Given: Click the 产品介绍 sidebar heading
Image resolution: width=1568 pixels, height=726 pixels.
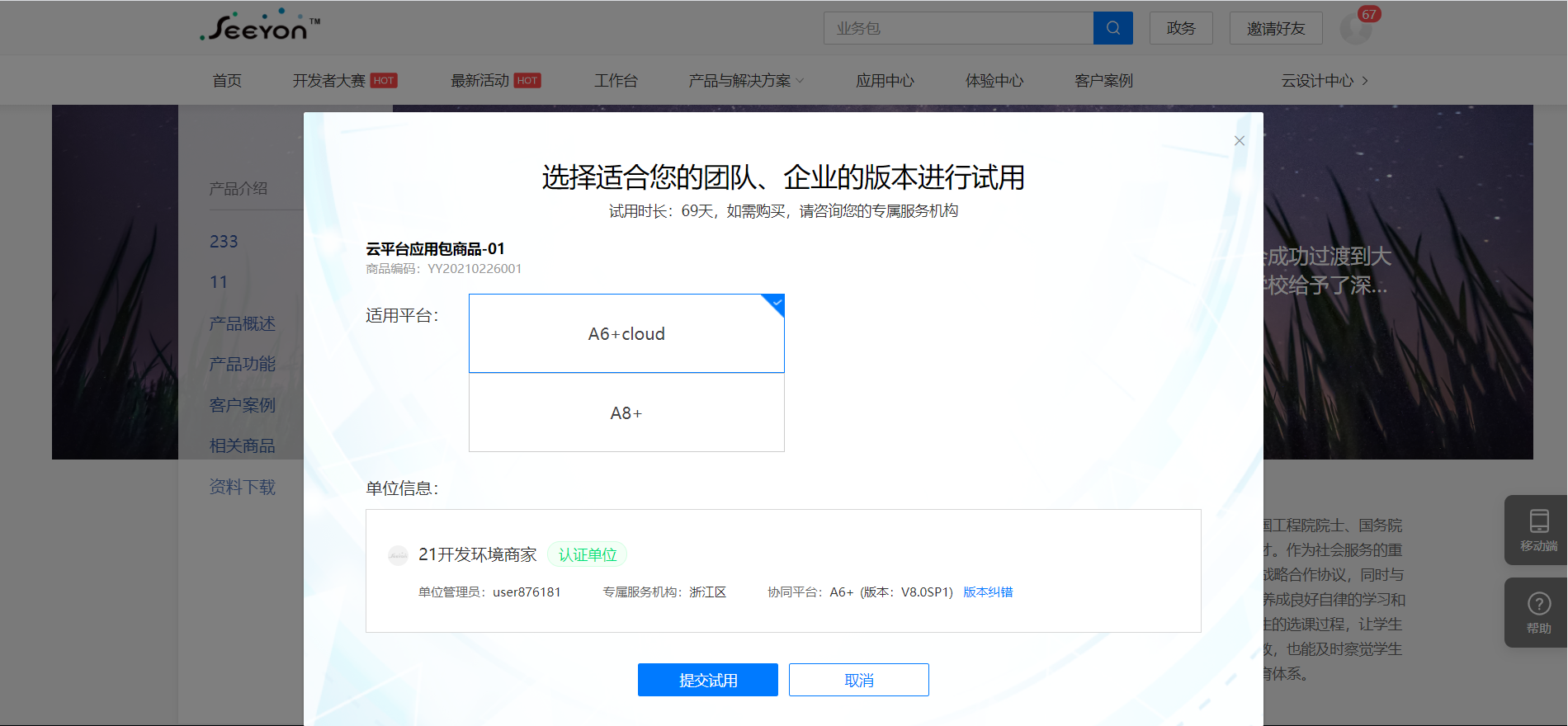Looking at the screenshot, I should 239,189.
